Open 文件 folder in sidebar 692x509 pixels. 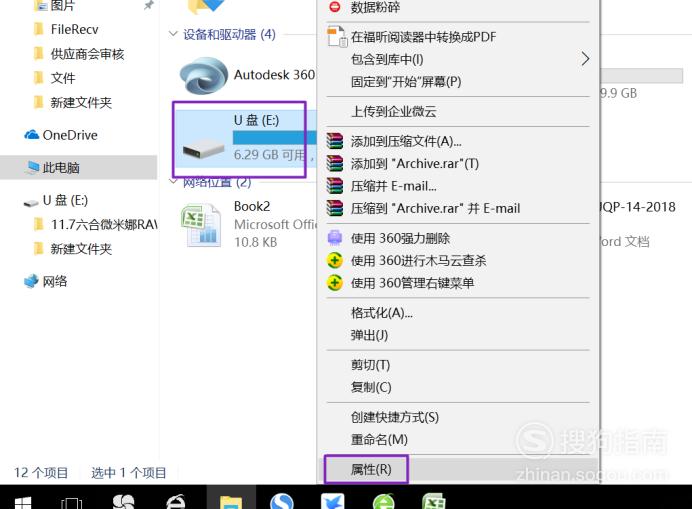(x=63, y=78)
